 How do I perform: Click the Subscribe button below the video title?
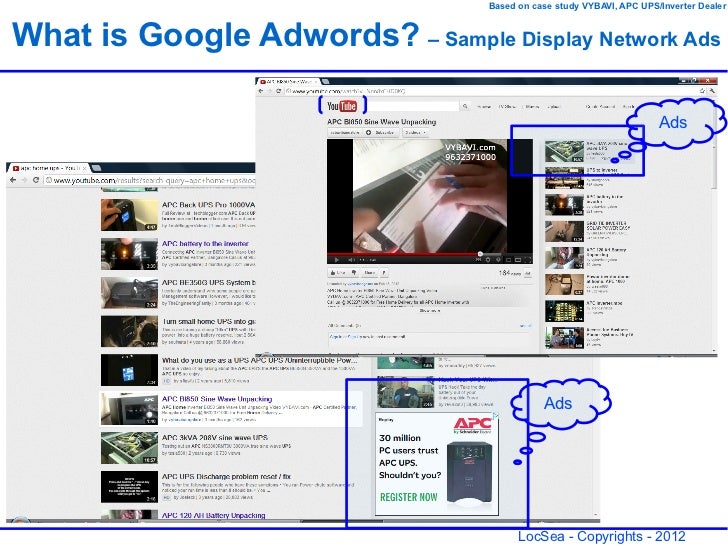pyautogui.click(x=382, y=132)
